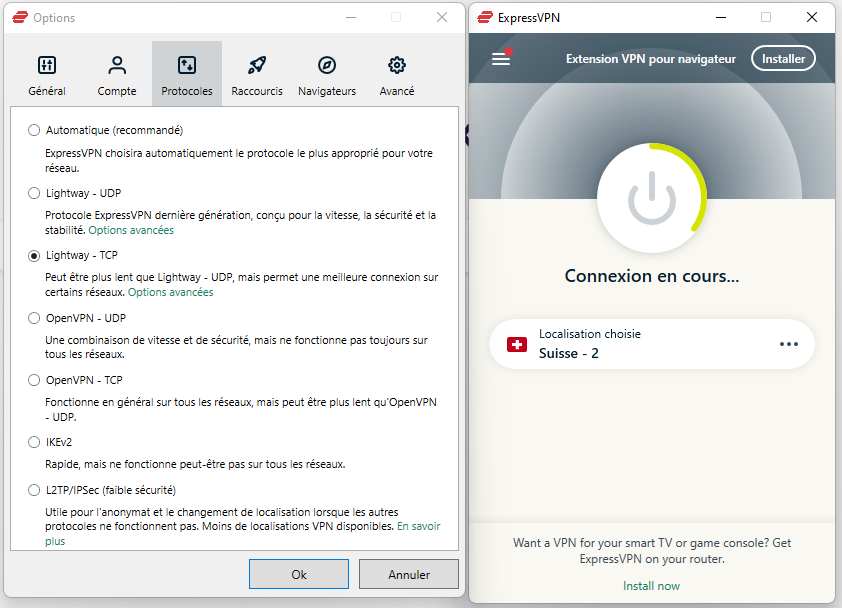Open the Compte settings tab
This screenshot has width=842, height=608.
pos(117,74)
